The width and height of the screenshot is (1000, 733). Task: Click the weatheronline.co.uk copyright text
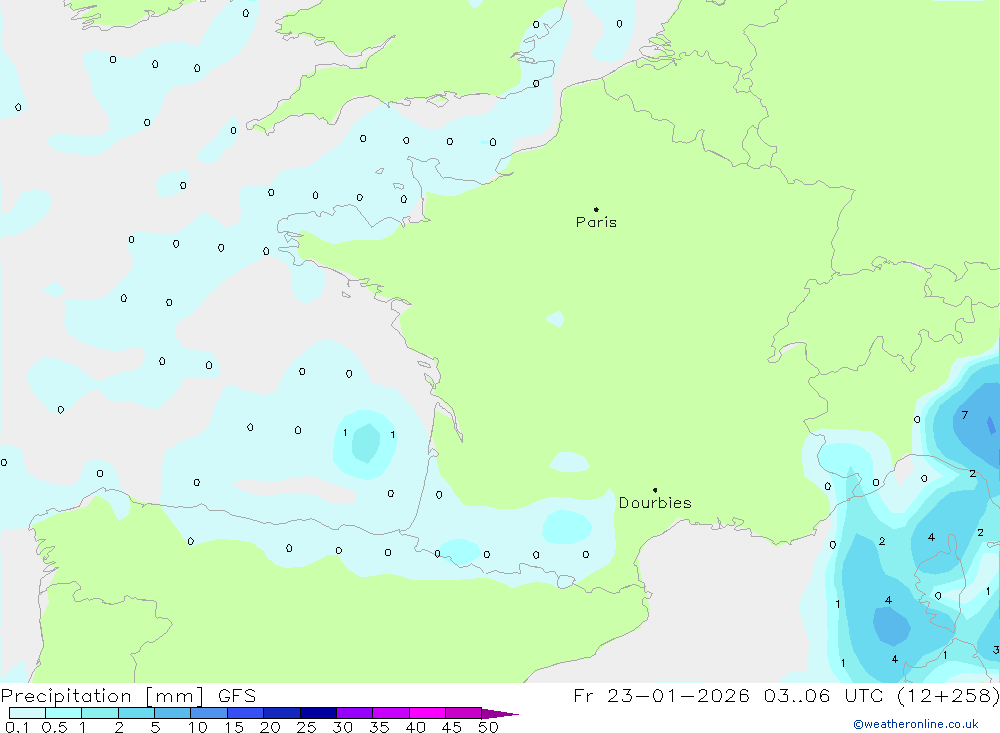pyautogui.click(x=915, y=724)
